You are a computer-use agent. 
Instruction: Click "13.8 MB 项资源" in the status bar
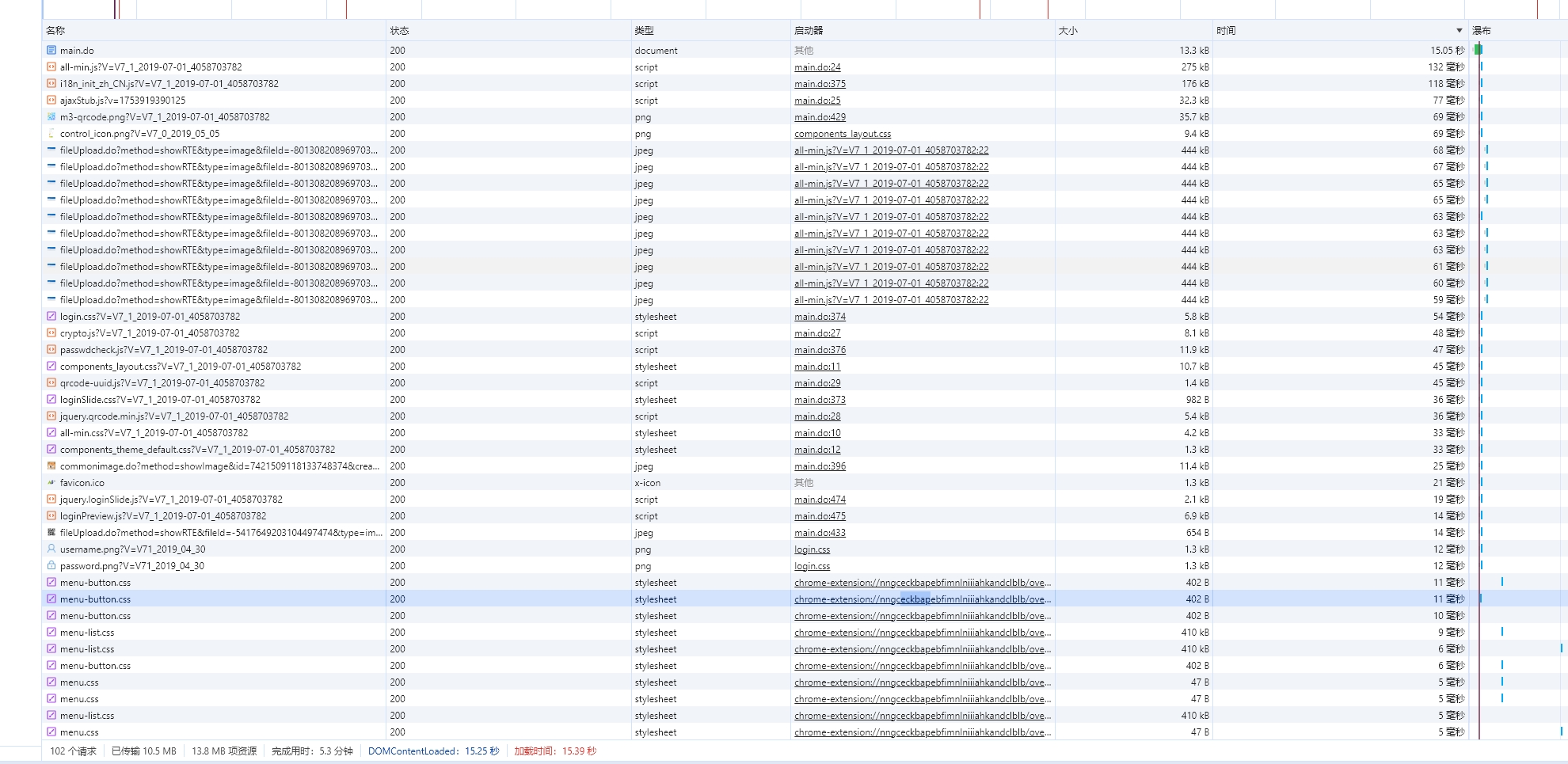coord(224,751)
